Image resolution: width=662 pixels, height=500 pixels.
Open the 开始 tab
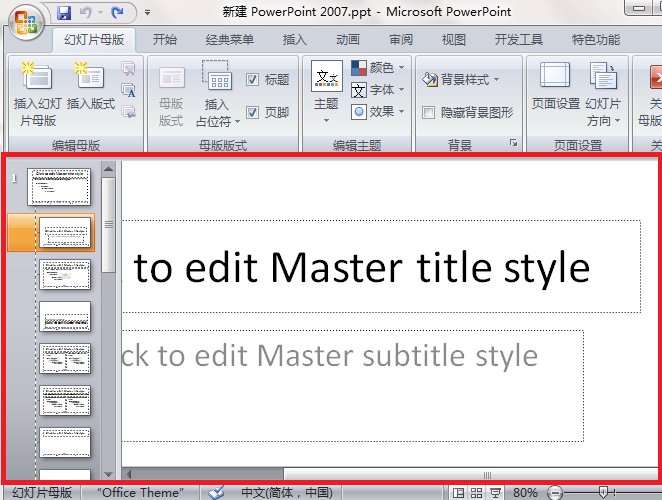pos(165,40)
